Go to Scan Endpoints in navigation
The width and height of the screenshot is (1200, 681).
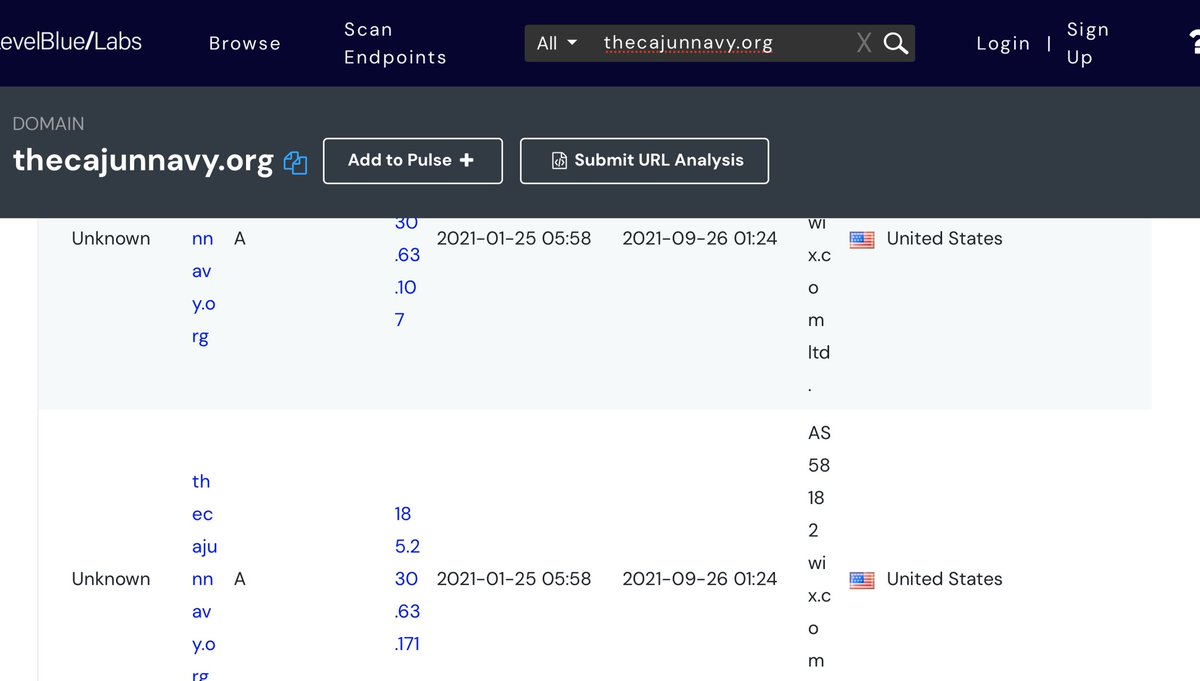pos(395,43)
